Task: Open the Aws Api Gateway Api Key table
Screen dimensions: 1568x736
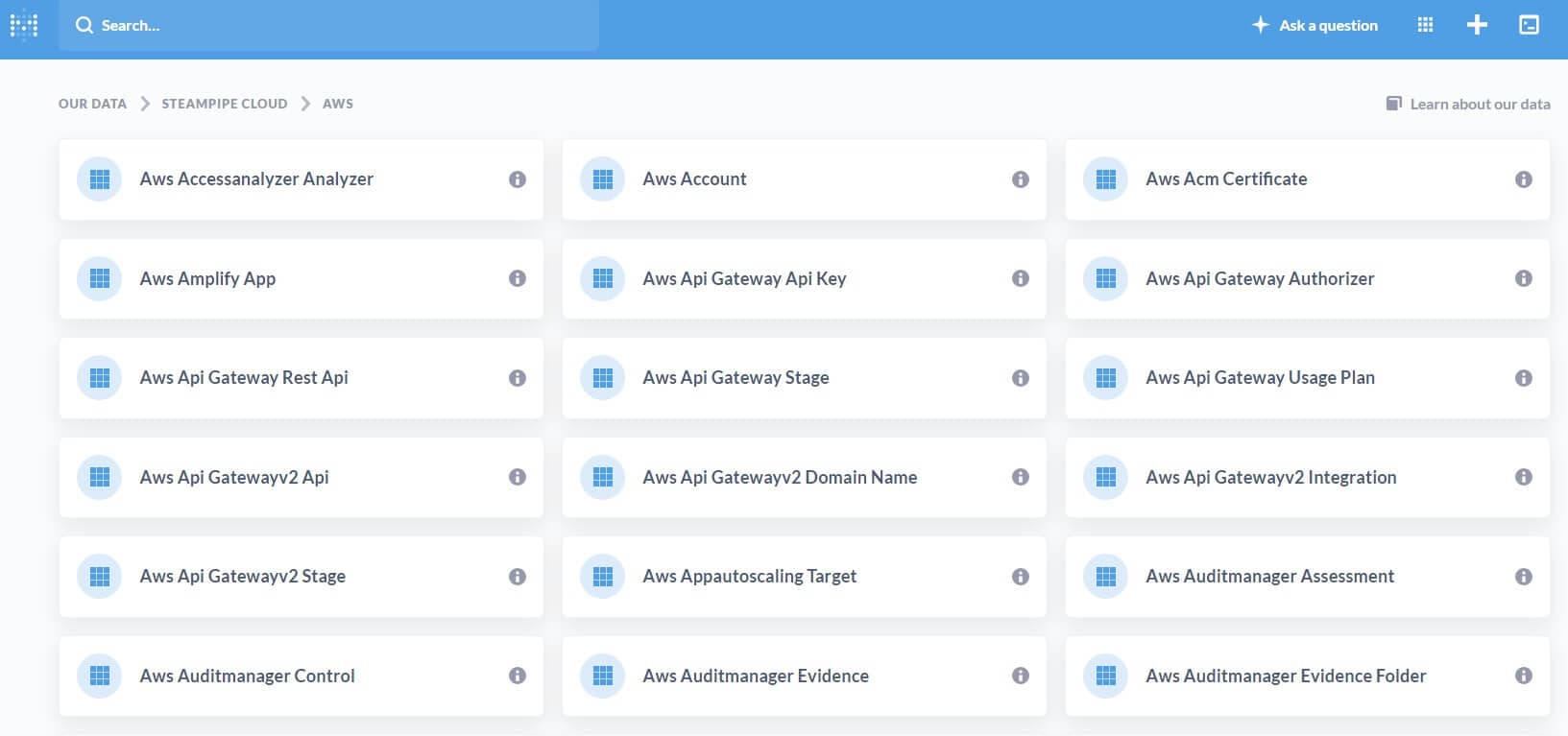Action: (x=804, y=278)
